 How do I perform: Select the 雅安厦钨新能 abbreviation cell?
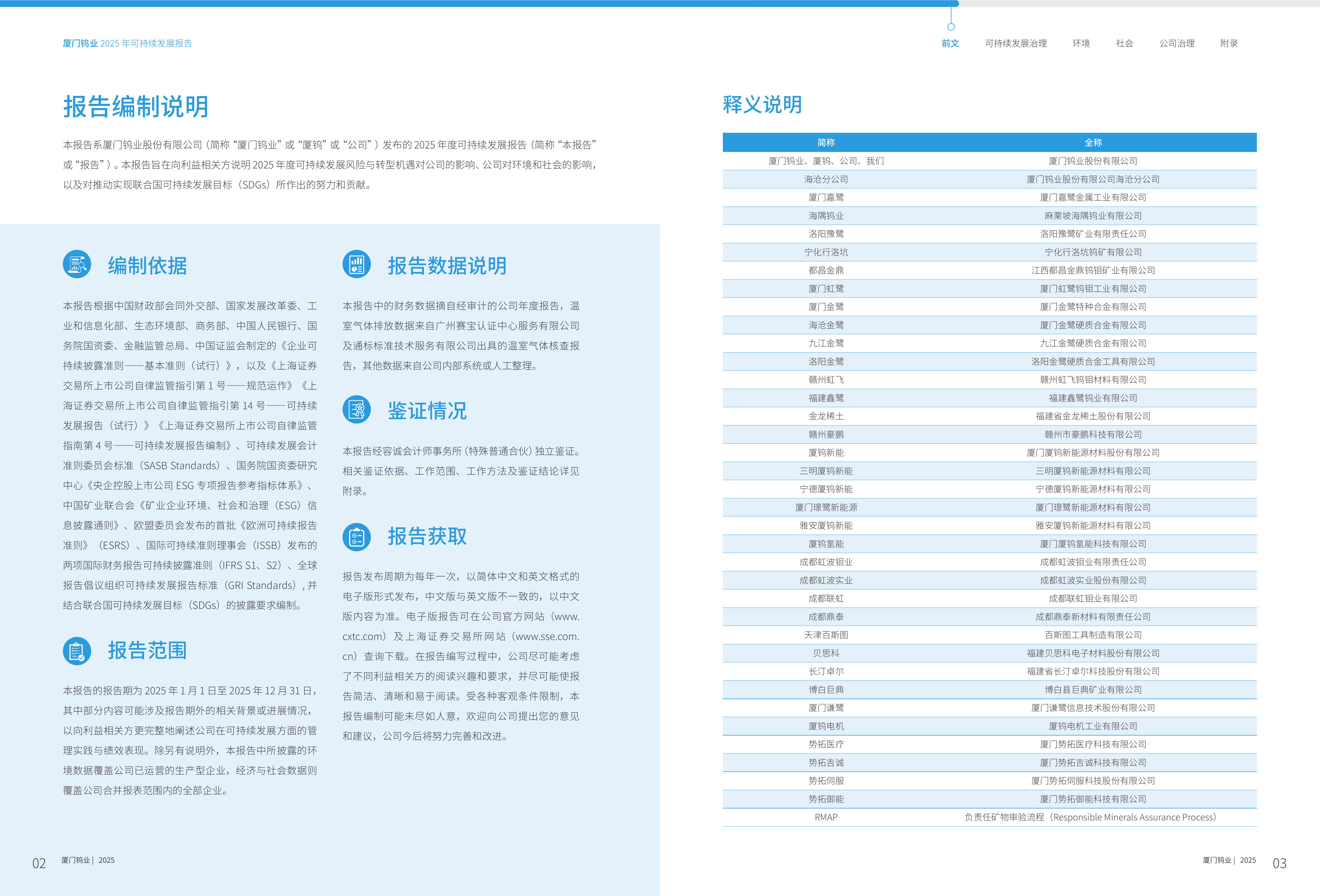(826, 526)
